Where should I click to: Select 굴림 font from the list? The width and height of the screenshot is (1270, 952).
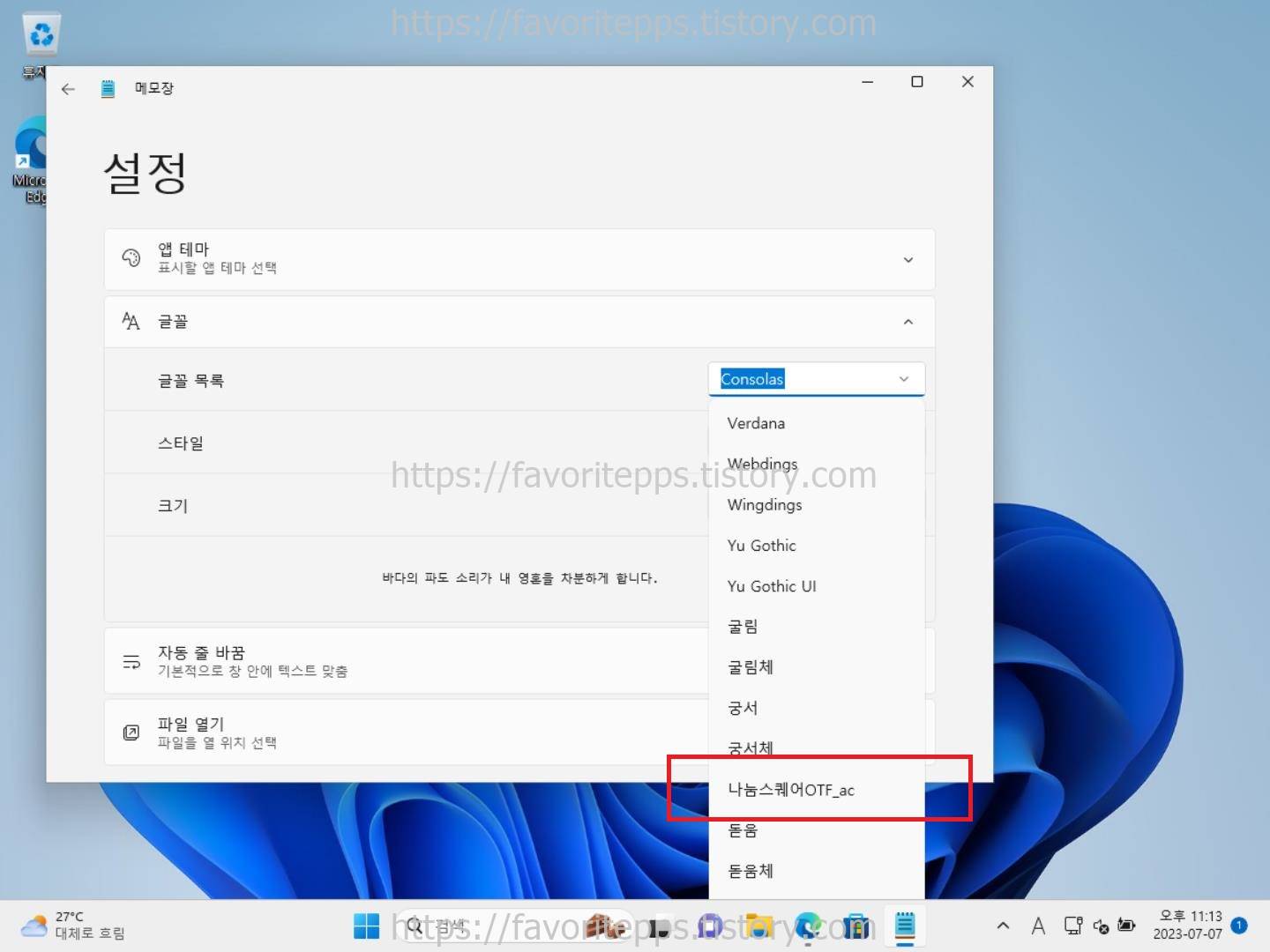click(x=817, y=627)
